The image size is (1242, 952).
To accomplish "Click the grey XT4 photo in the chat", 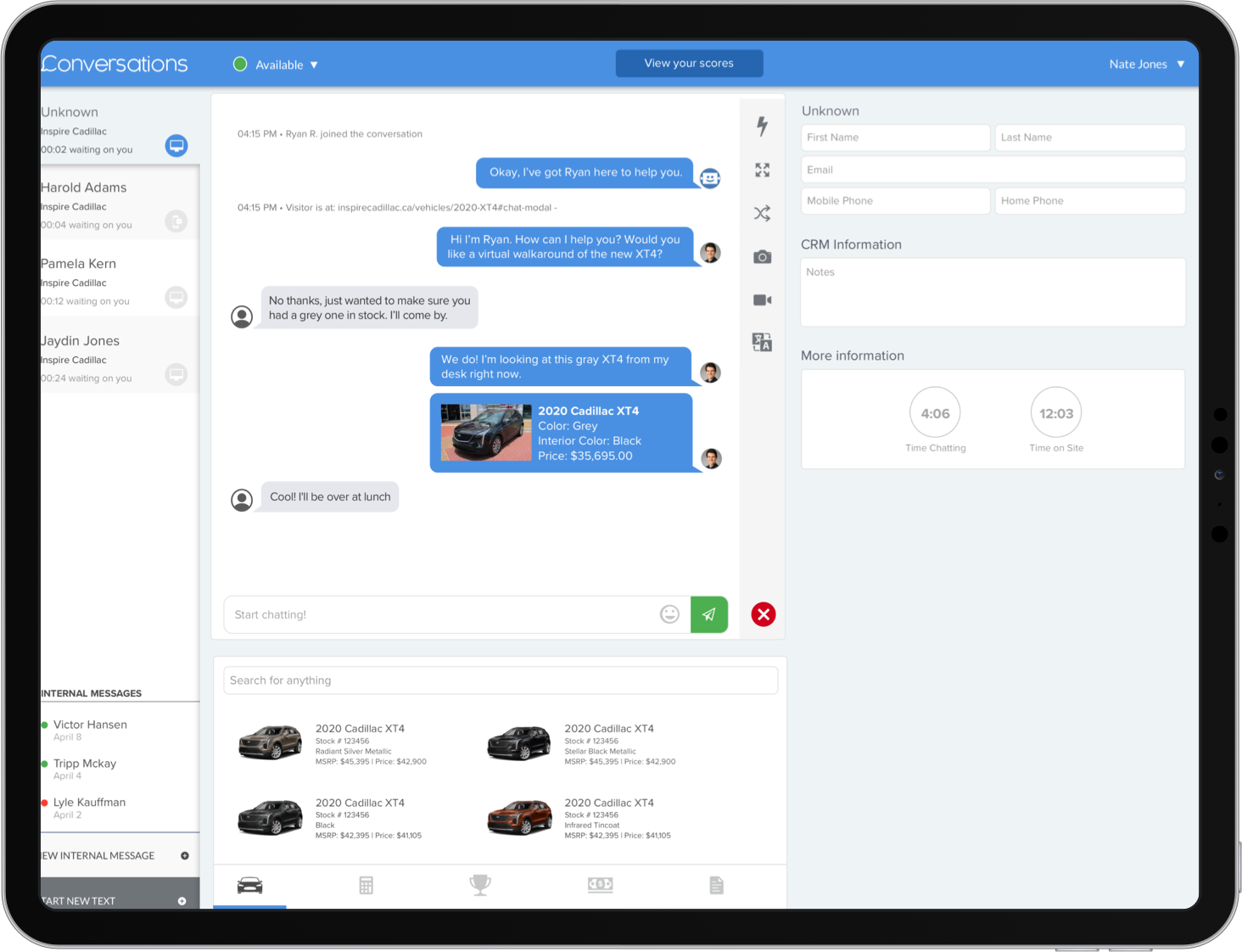I will (x=486, y=432).
